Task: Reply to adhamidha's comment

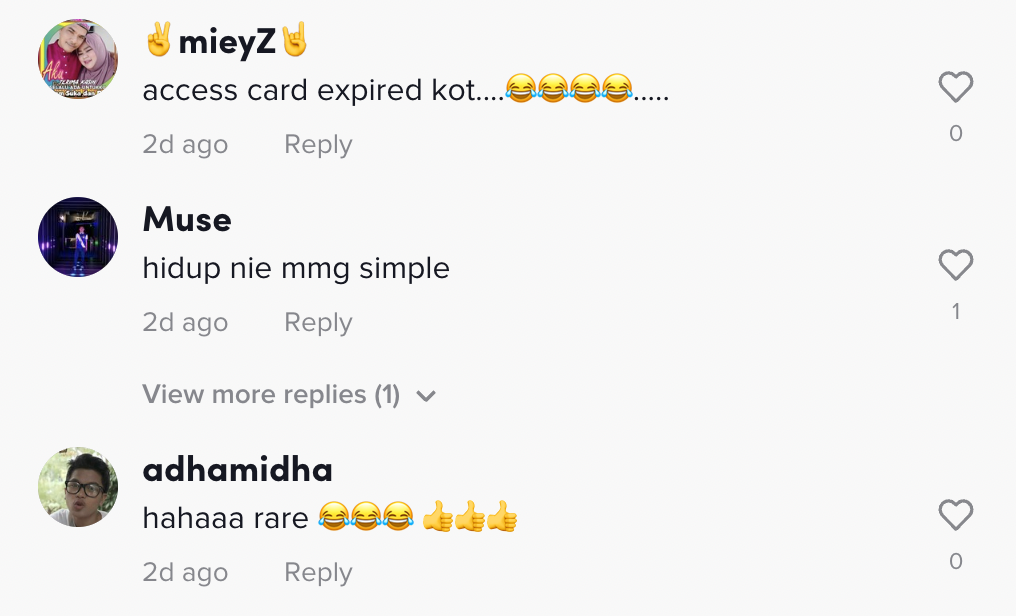Action: tap(318, 573)
